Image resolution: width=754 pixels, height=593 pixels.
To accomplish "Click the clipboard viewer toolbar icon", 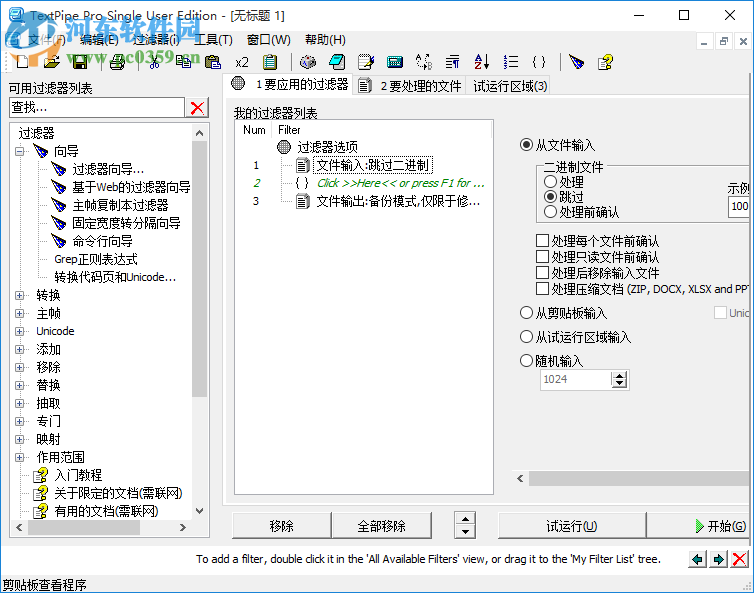I will pyautogui.click(x=270, y=62).
